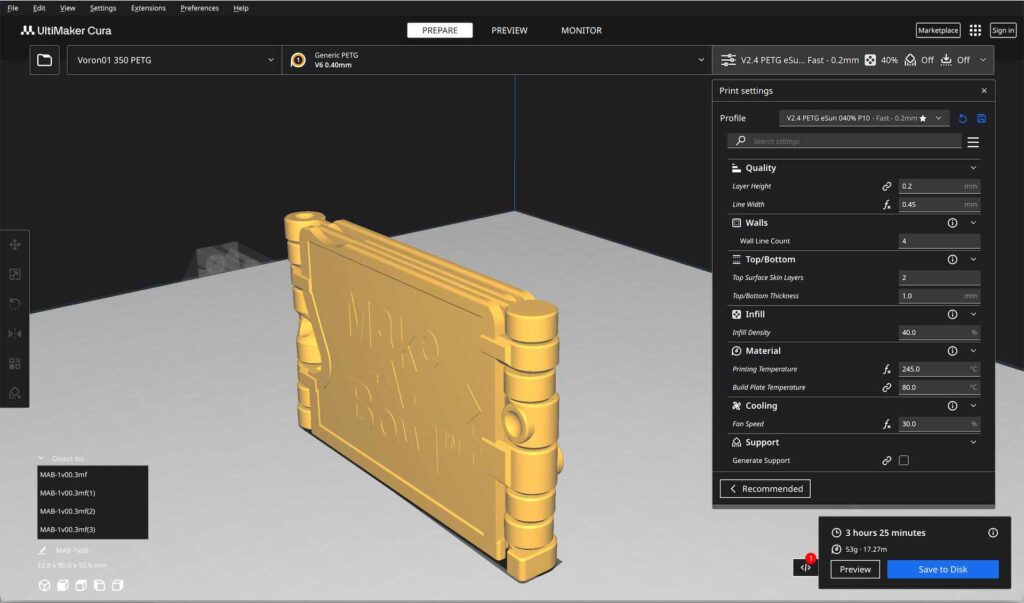Screen dimensions: 1024x603
Task: Click the Layer Height value field
Action: click(x=939, y=186)
